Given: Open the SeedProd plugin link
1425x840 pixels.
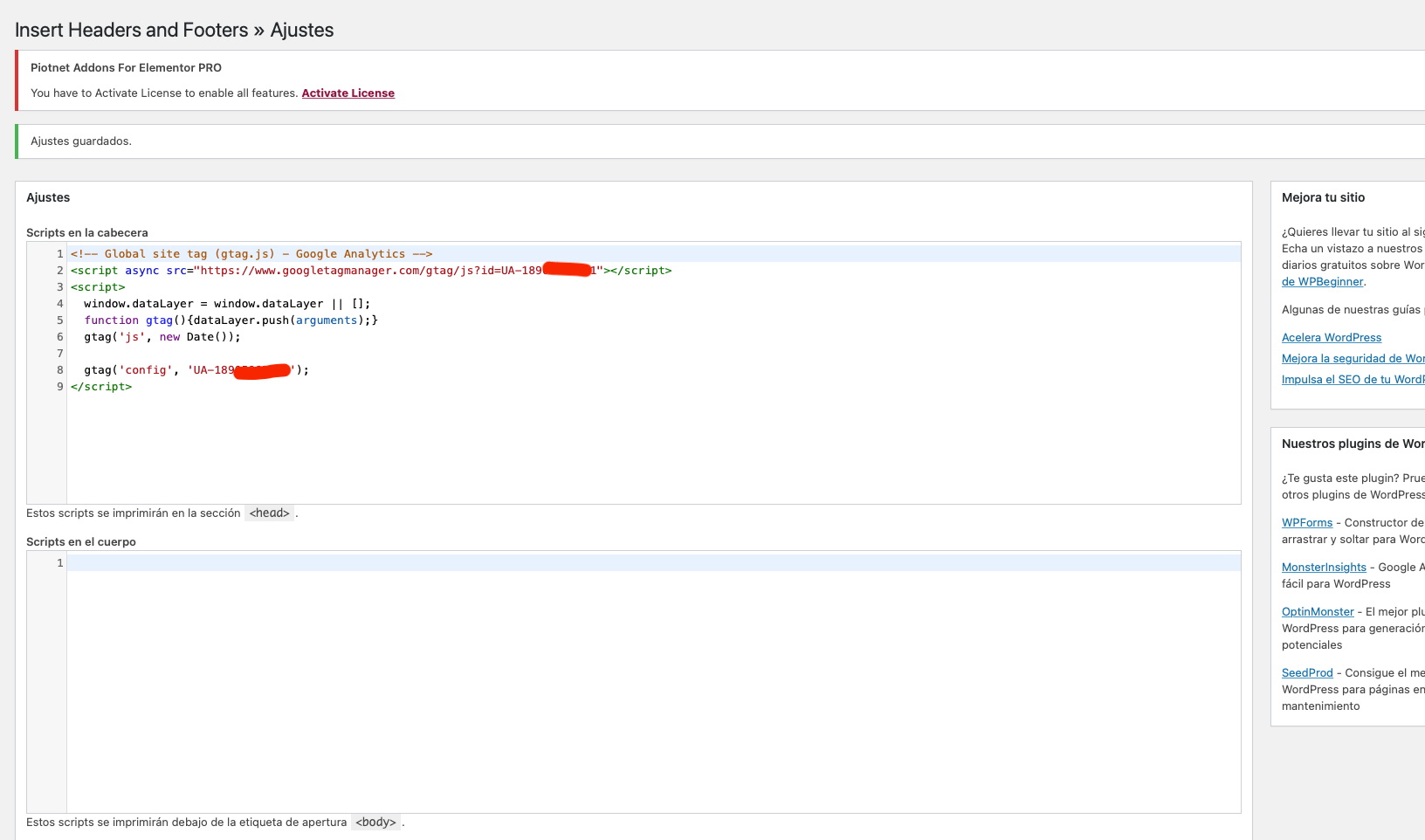Looking at the screenshot, I should (x=1307, y=673).
